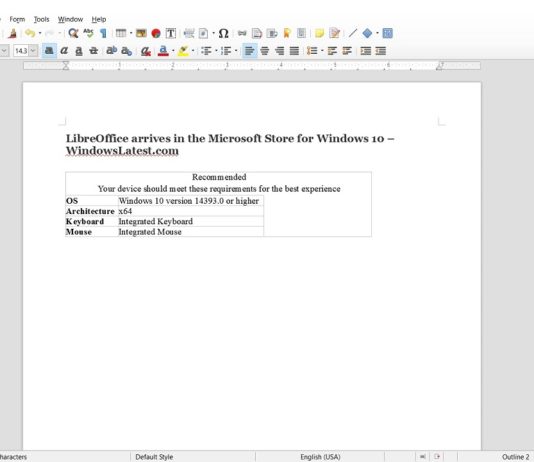Image resolution: width=534 pixels, height=462 pixels.
Task: Click Increase Paragraph Spacing icon
Action: click(332, 51)
